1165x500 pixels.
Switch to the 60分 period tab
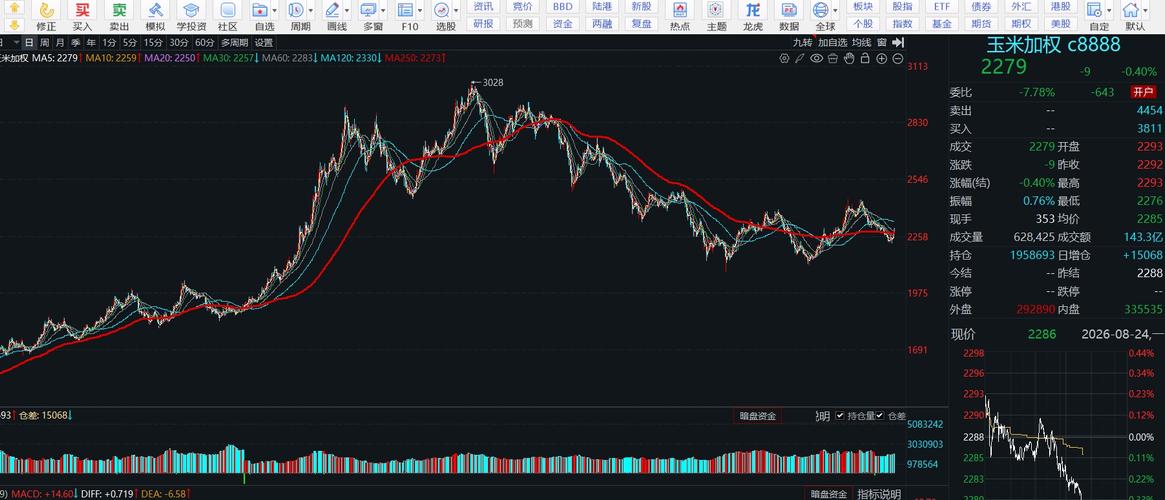204,42
